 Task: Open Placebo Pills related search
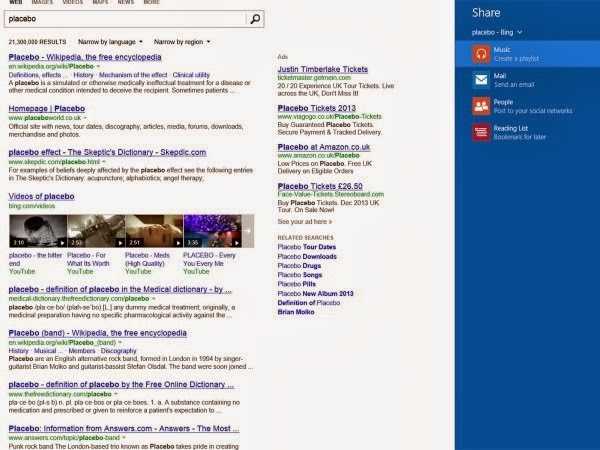297,284
